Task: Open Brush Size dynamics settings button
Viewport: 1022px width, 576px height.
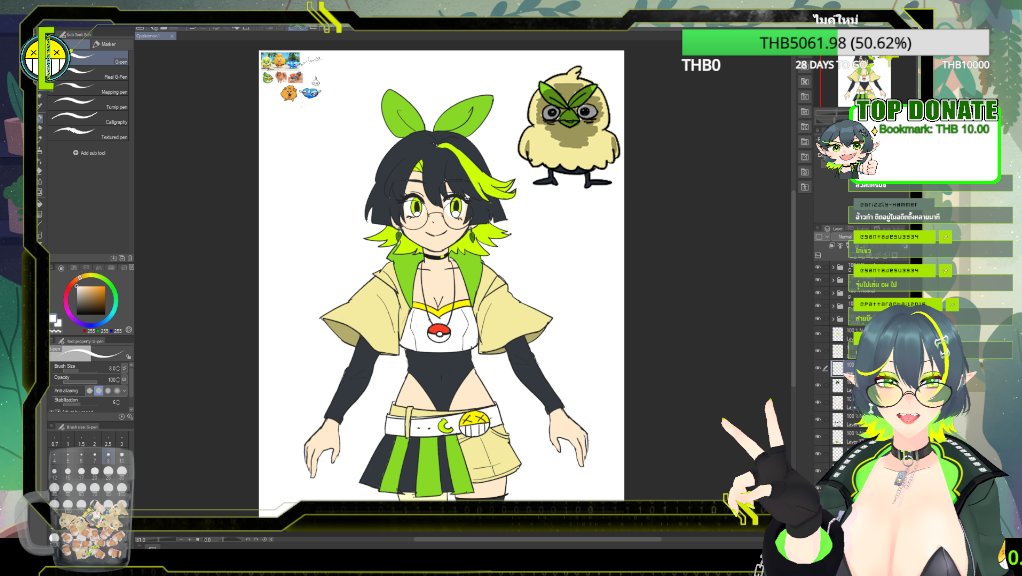Action: pos(124,369)
